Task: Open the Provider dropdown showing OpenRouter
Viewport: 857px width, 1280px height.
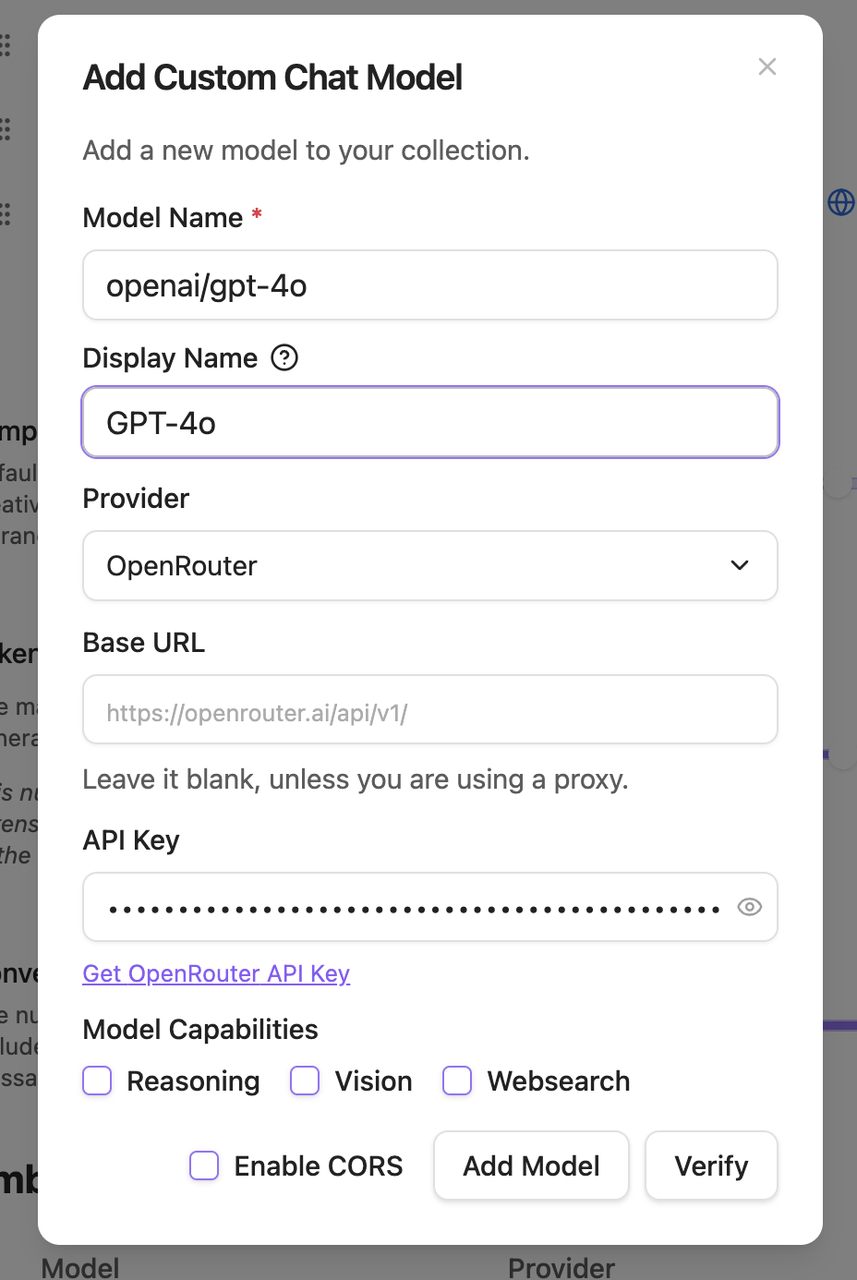Action: (430, 566)
